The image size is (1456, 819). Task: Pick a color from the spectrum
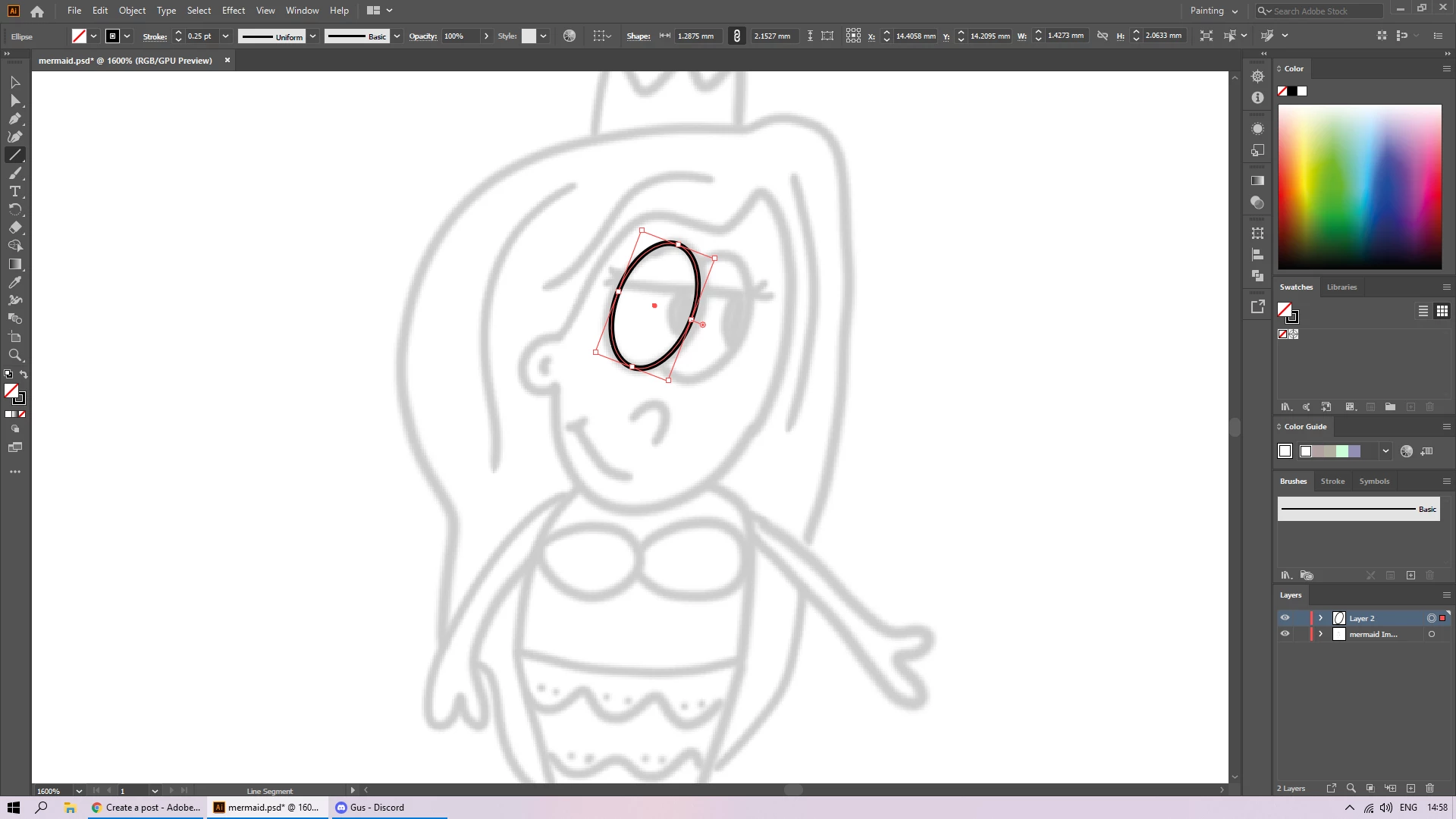(x=1359, y=187)
